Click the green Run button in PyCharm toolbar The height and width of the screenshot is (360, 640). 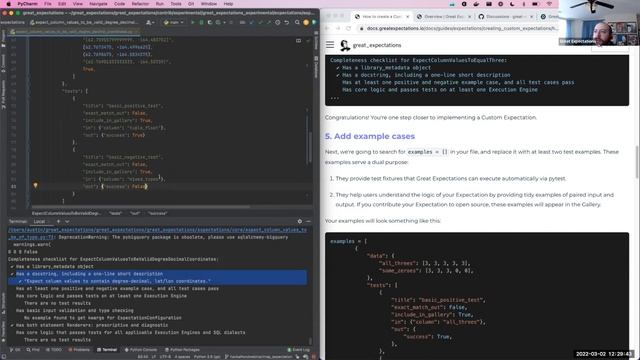point(193,22)
